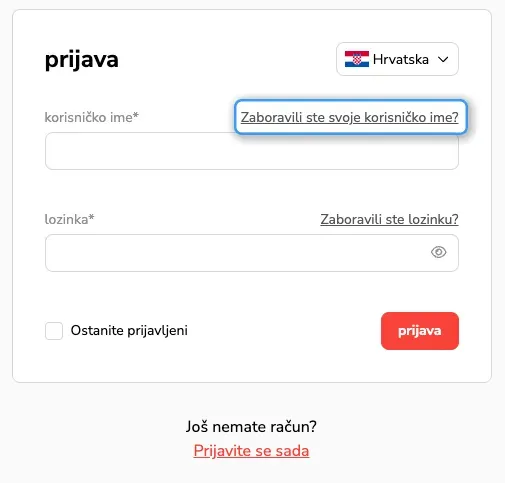This screenshot has height=483, width=505.
Task: Open Zaboravili ste lozinku link
Action: pos(389,219)
